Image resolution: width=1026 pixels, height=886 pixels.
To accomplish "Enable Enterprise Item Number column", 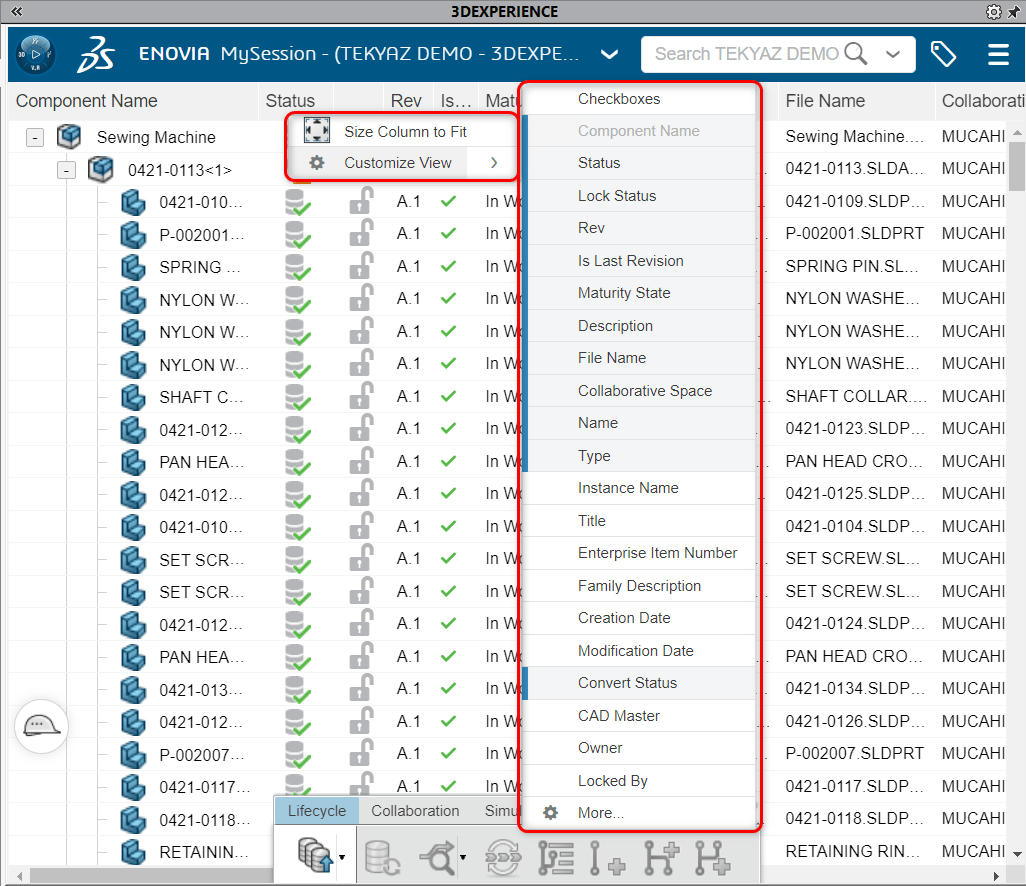I will pyautogui.click(x=640, y=553).
